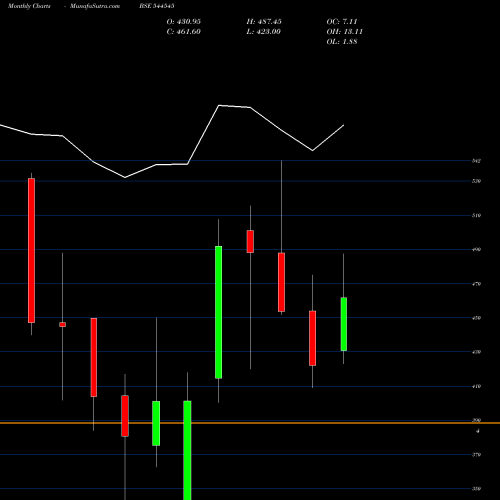Click the 'Monthly Charts' title text

tap(29, 6)
